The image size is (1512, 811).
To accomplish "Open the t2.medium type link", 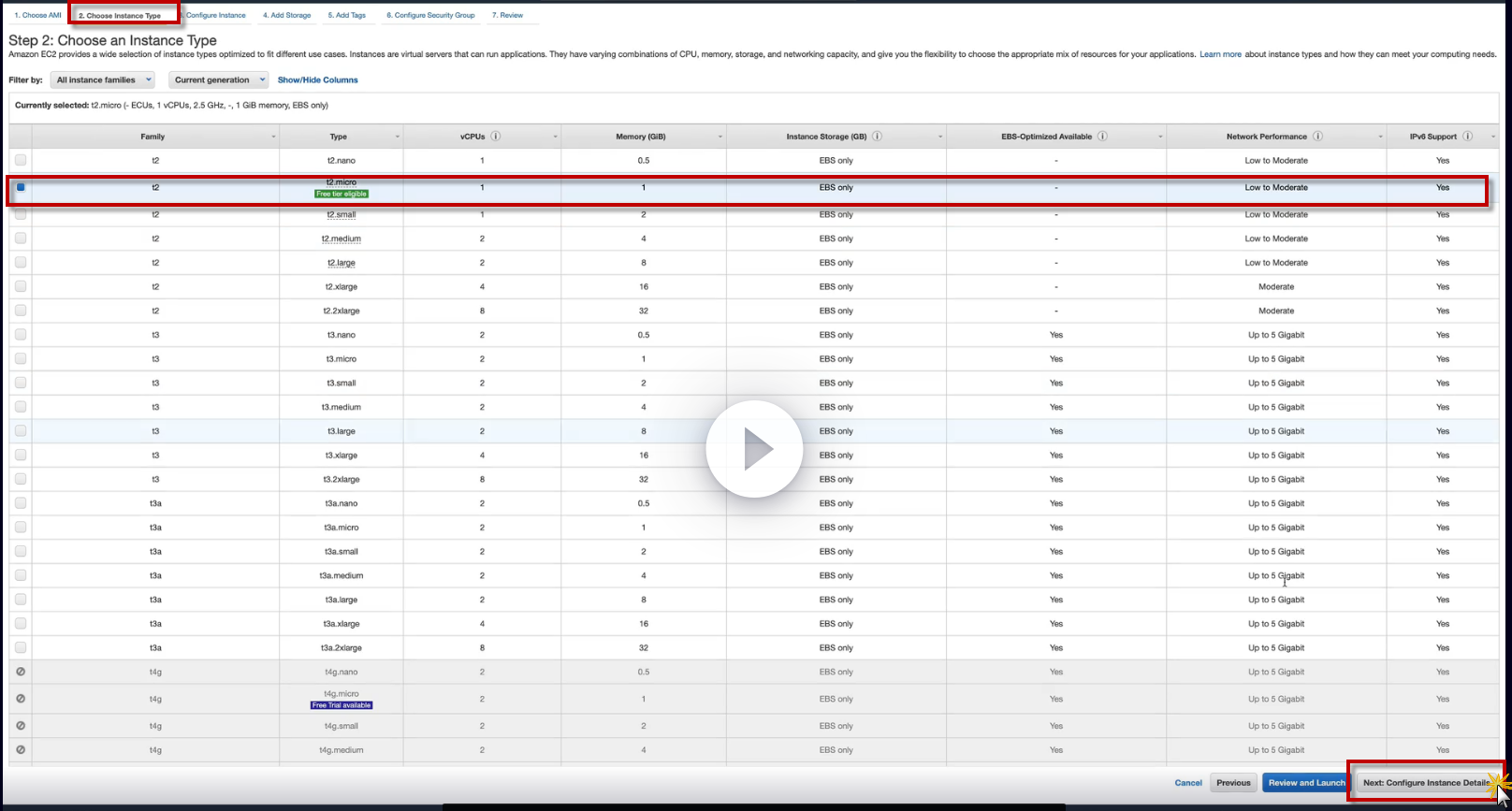I will (x=342, y=239).
